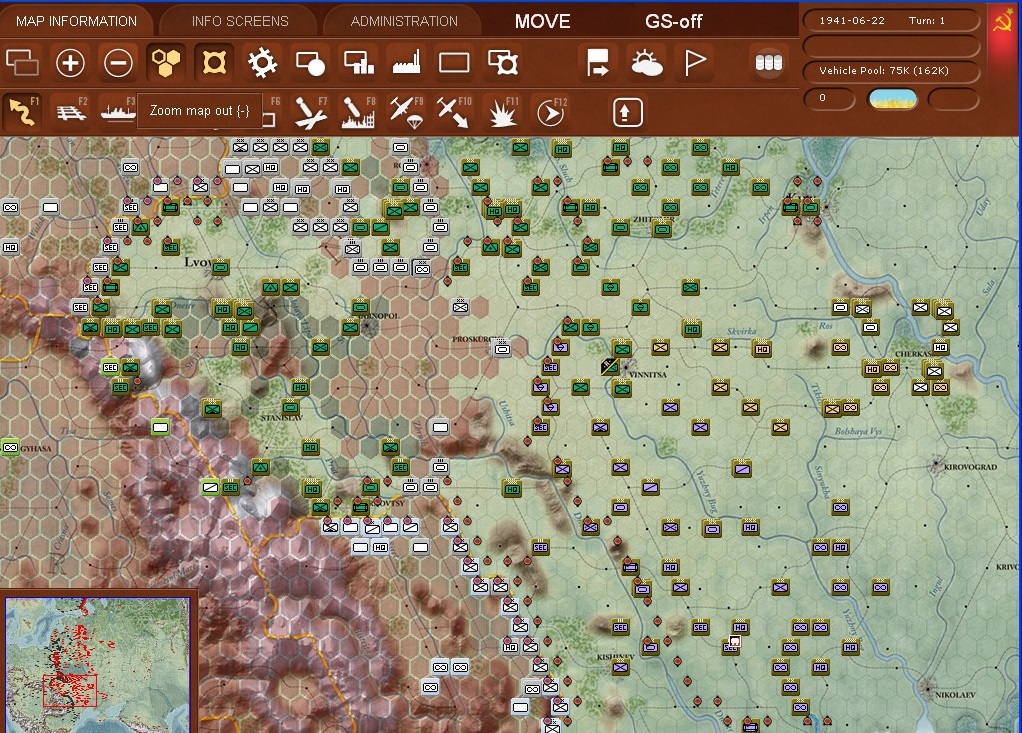Select F2 Rail mode icon

tap(71, 112)
